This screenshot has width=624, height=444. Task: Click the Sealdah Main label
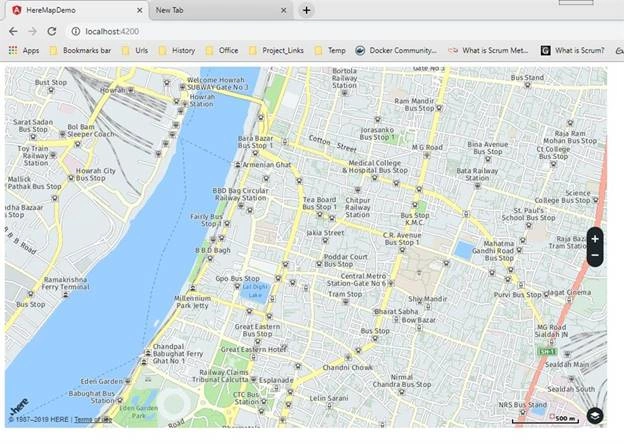click(567, 364)
